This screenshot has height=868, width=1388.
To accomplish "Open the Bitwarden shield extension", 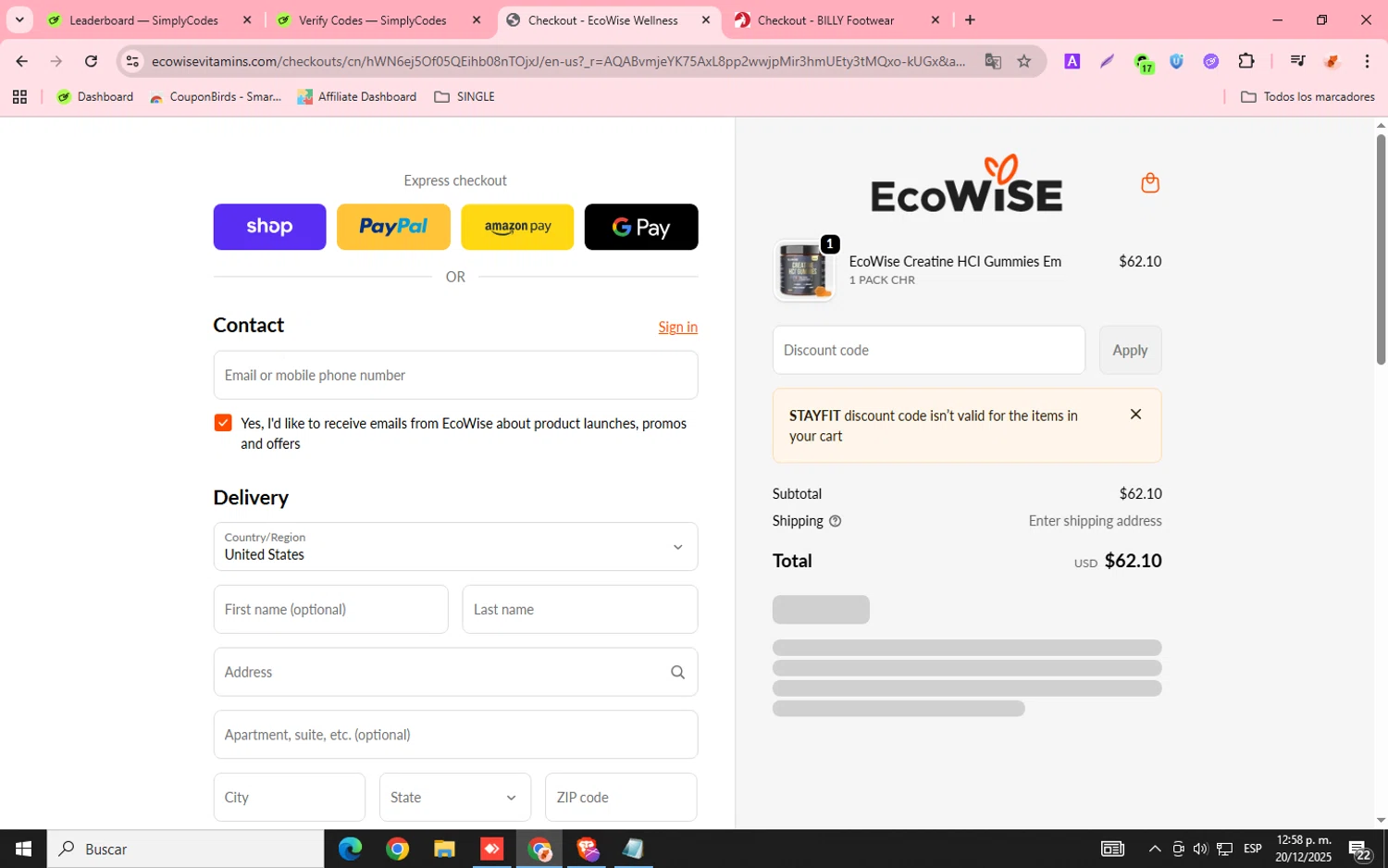I will point(1176,61).
